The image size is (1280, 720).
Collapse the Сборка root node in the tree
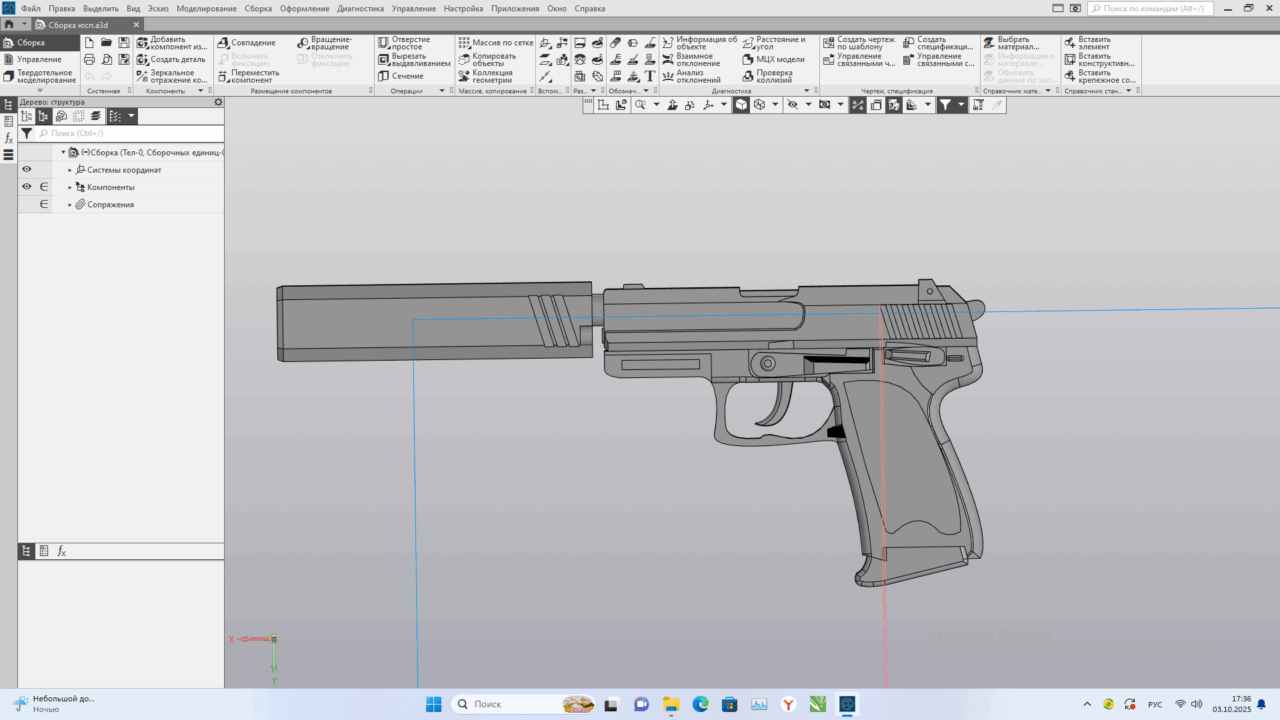click(x=63, y=152)
